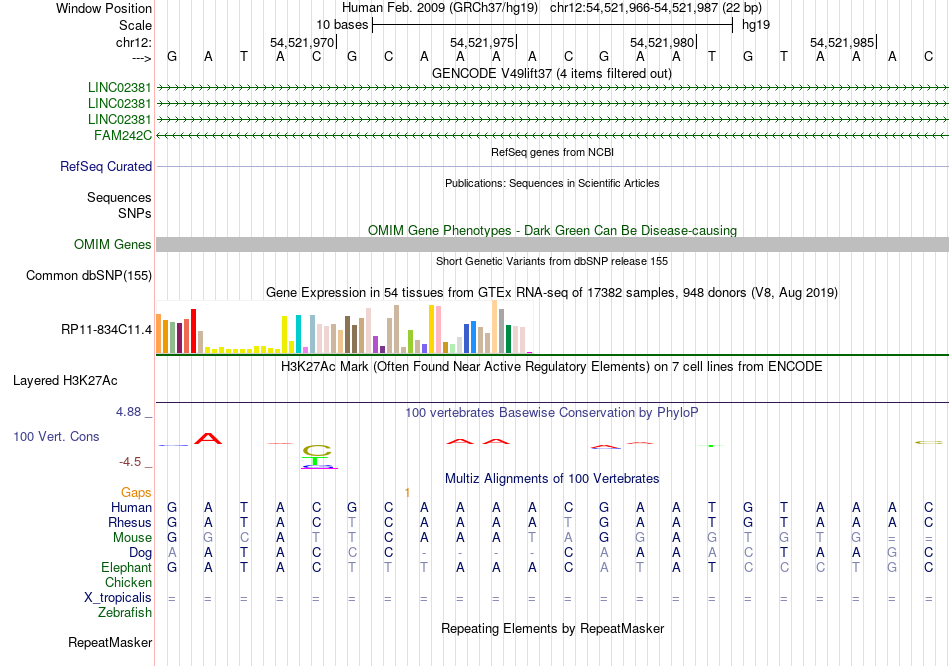Click the H3K27Ac Mark track title
This screenshot has width=950, height=666.
coord(552,367)
